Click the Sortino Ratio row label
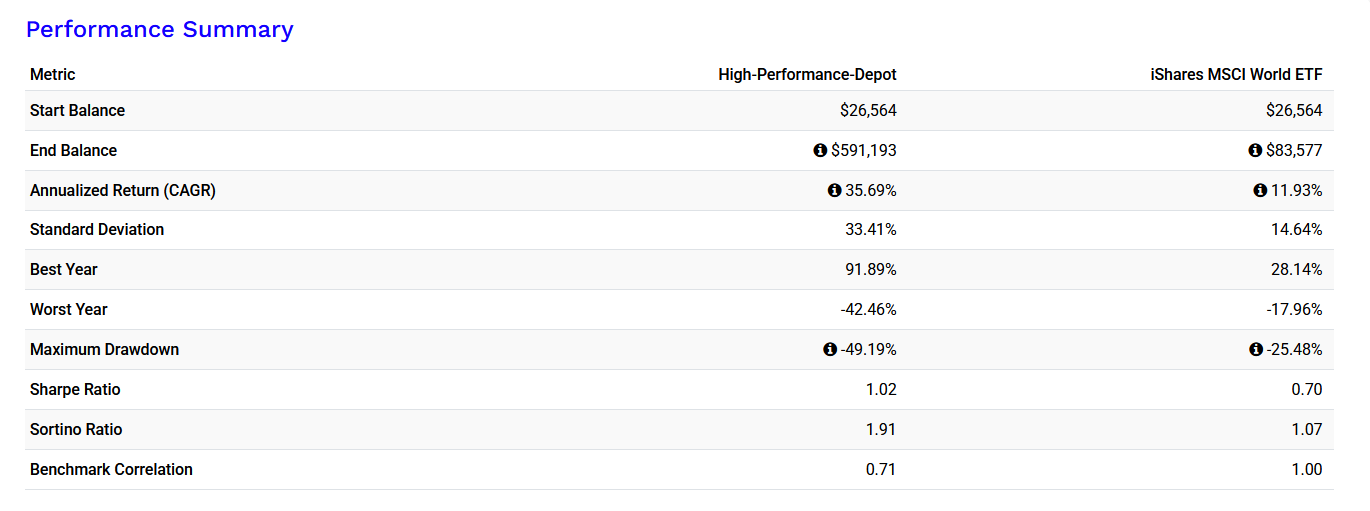The image size is (1370, 511). [x=76, y=430]
